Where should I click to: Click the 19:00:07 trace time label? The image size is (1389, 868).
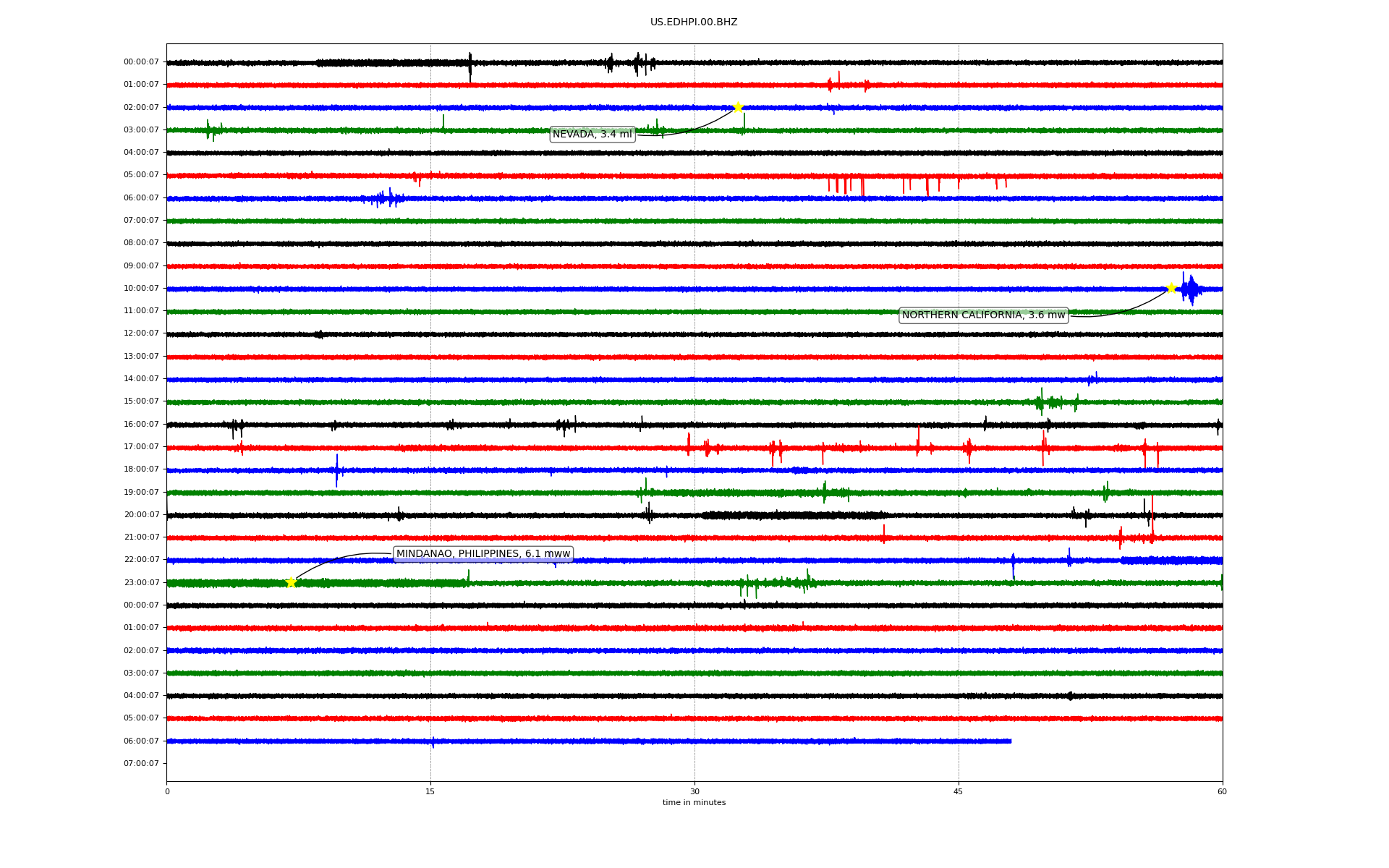[x=141, y=492]
